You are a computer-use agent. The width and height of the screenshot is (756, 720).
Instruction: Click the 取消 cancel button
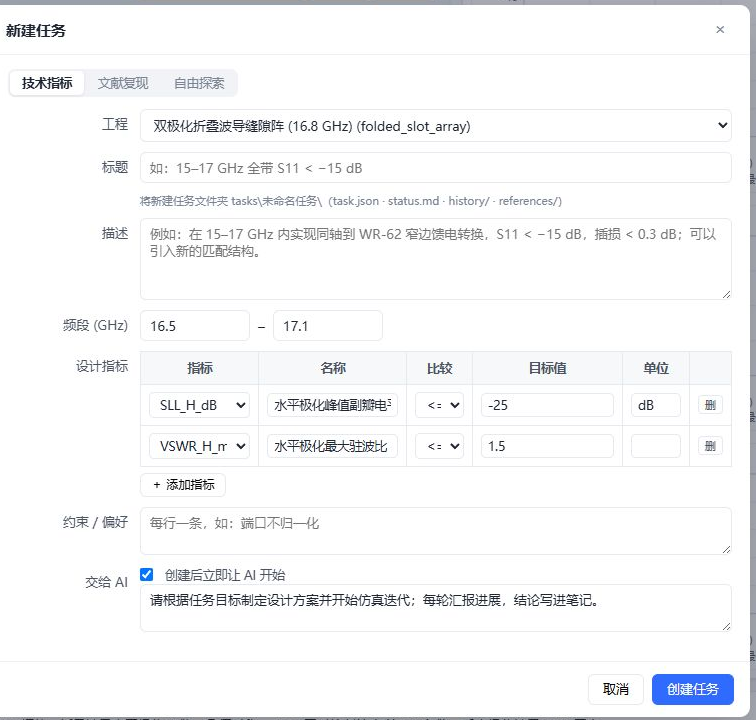616,689
